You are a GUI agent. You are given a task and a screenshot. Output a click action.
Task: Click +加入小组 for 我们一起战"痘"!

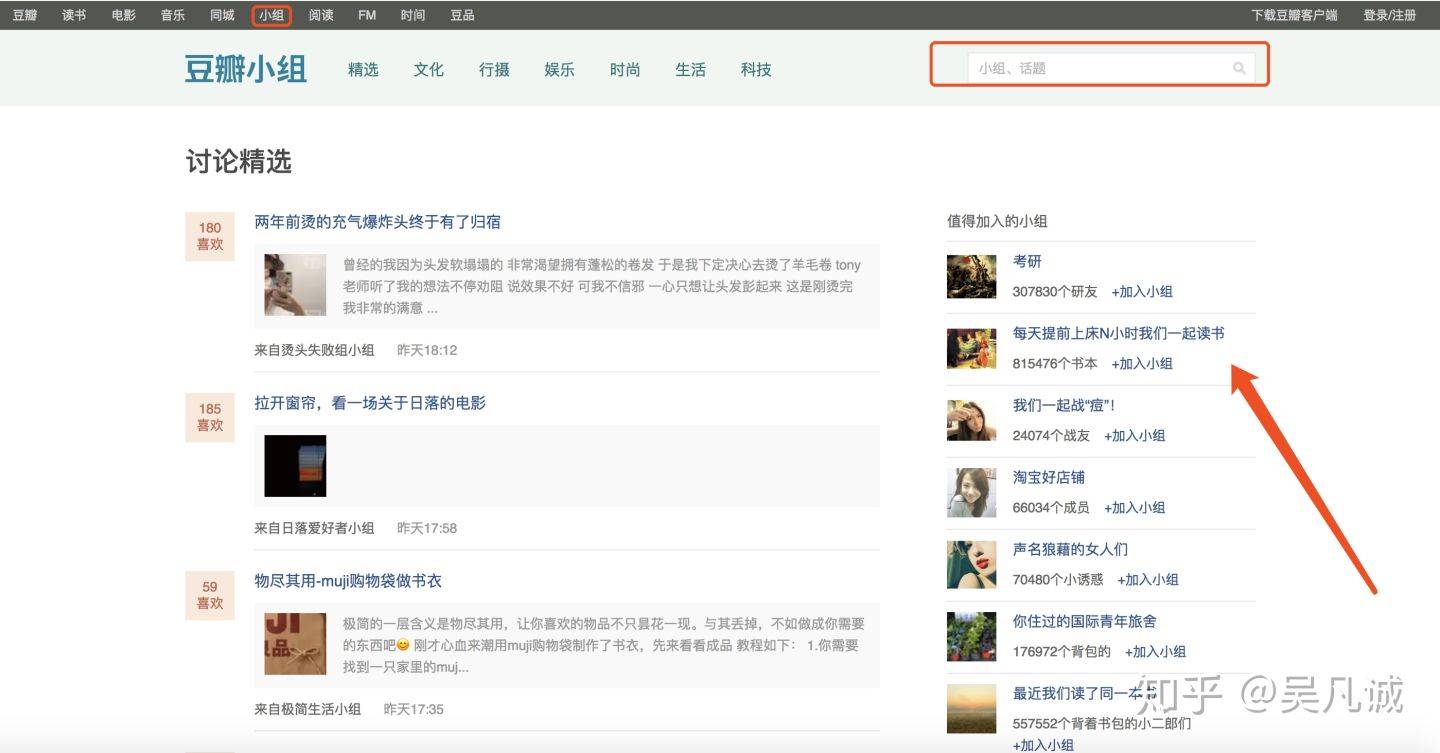1135,436
